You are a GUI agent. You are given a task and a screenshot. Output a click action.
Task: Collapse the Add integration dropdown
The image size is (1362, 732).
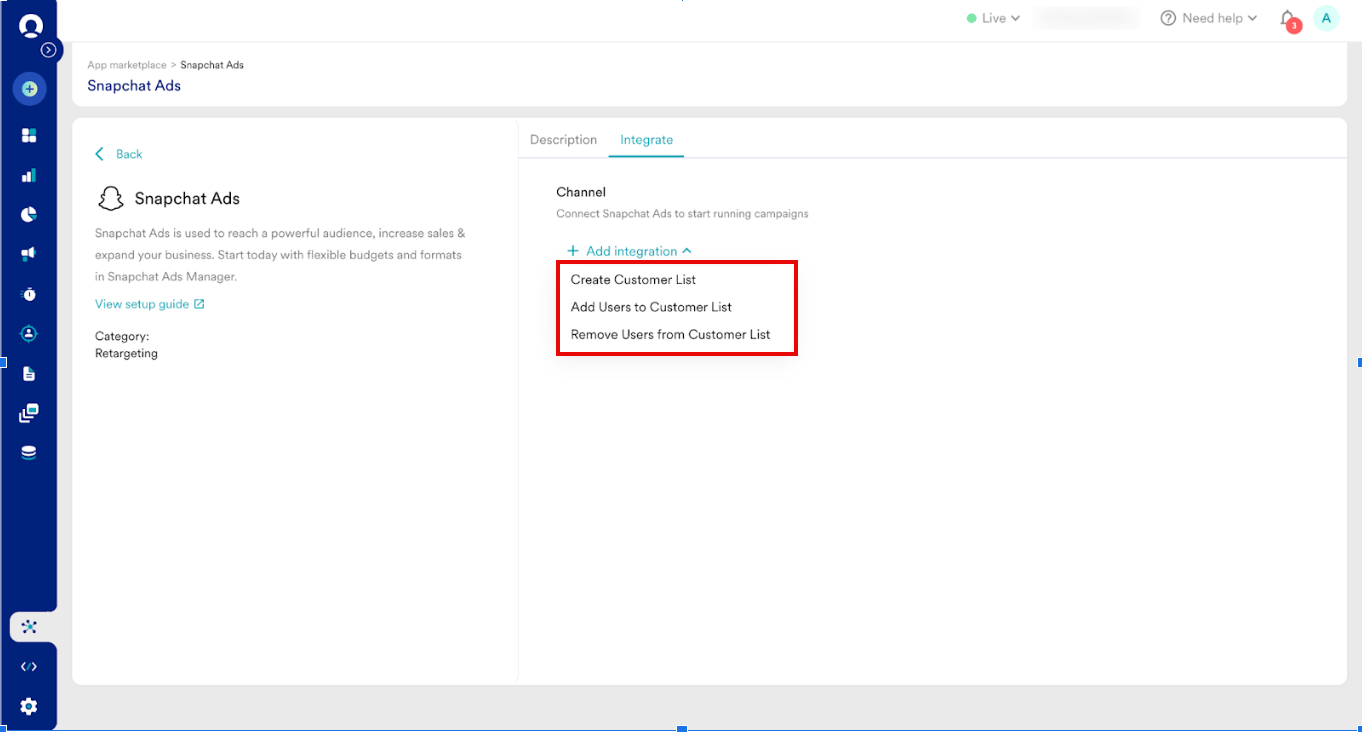[629, 251]
